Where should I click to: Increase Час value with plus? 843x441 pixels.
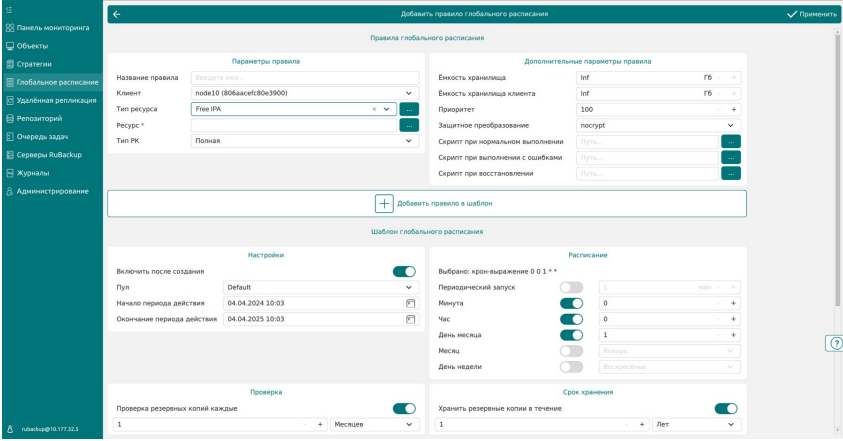point(734,319)
